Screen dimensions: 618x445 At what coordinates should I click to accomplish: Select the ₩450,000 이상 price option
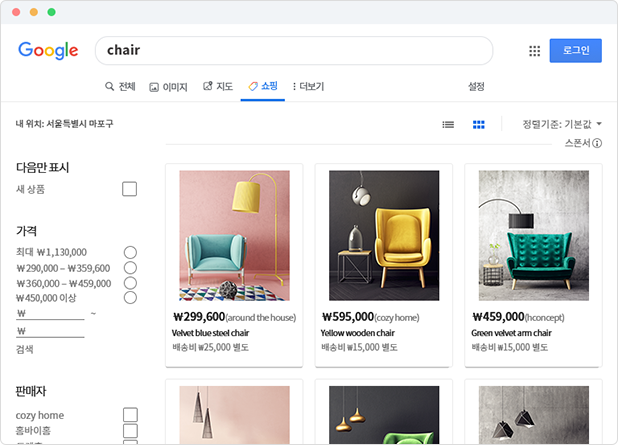pos(130,298)
